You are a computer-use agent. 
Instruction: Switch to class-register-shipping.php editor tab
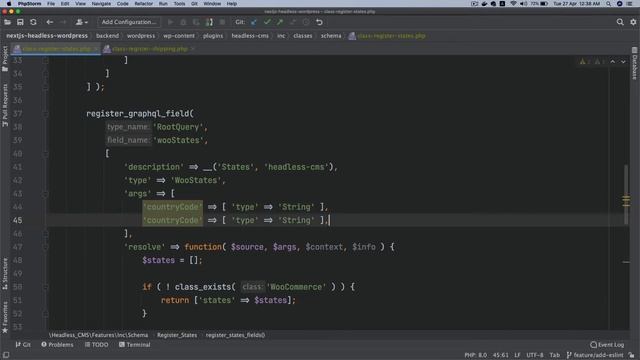point(149,49)
